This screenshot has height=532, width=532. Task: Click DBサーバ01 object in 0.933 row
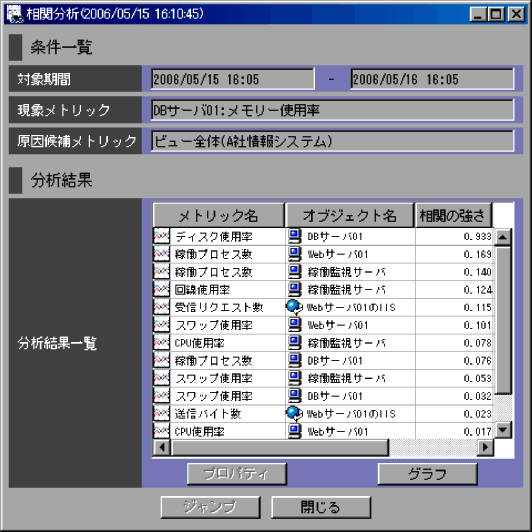(335, 236)
